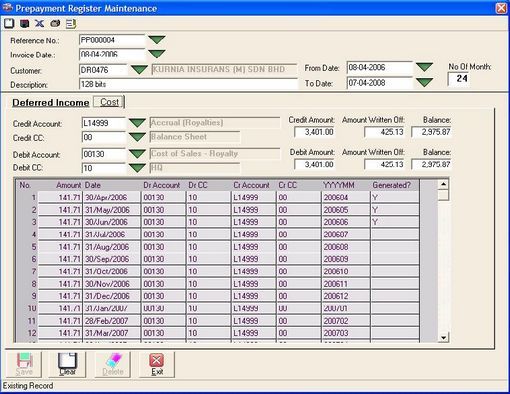This screenshot has width=510, height=394.
Task: Expand the Debit Account lookup arrow
Action: (137, 154)
